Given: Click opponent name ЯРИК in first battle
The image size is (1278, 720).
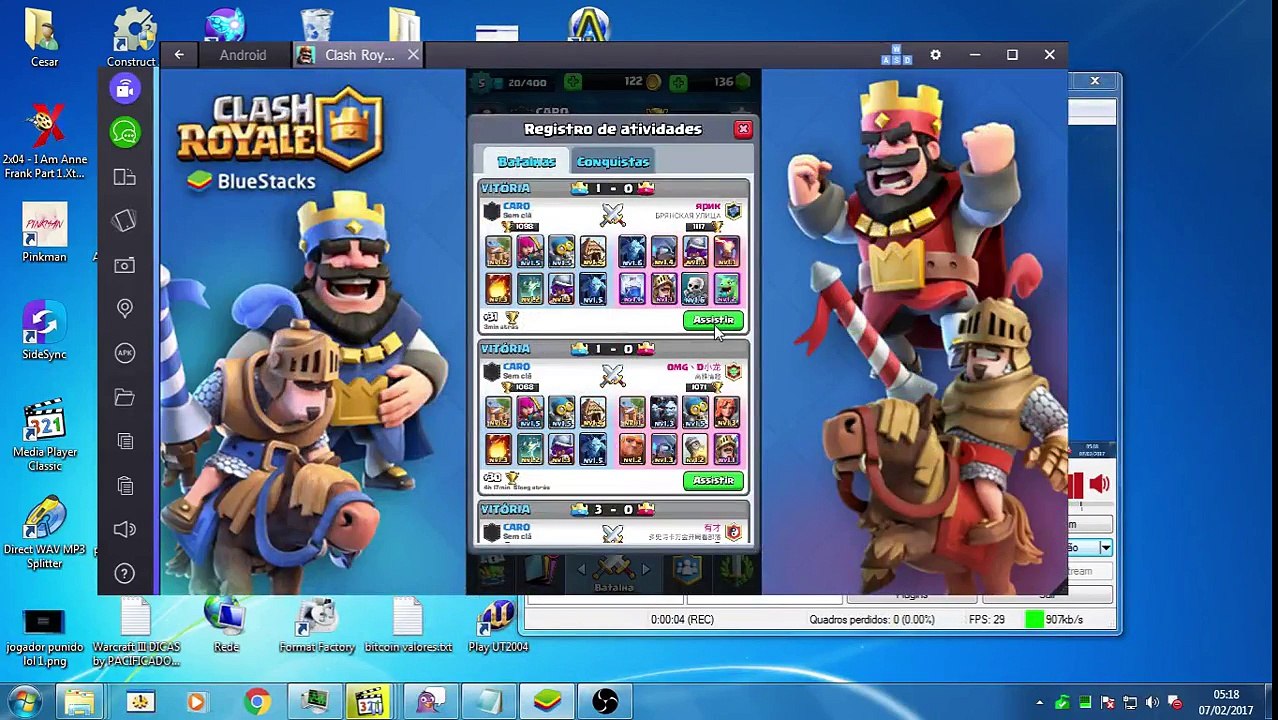Looking at the screenshot, I should 707,206.
